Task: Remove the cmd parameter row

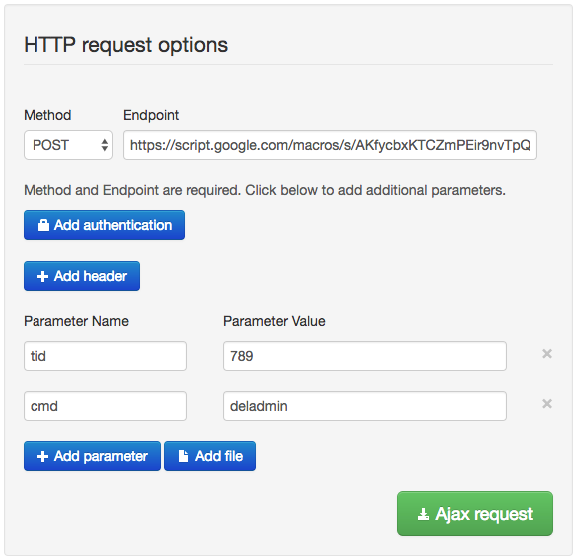Action: coord(547,404)
